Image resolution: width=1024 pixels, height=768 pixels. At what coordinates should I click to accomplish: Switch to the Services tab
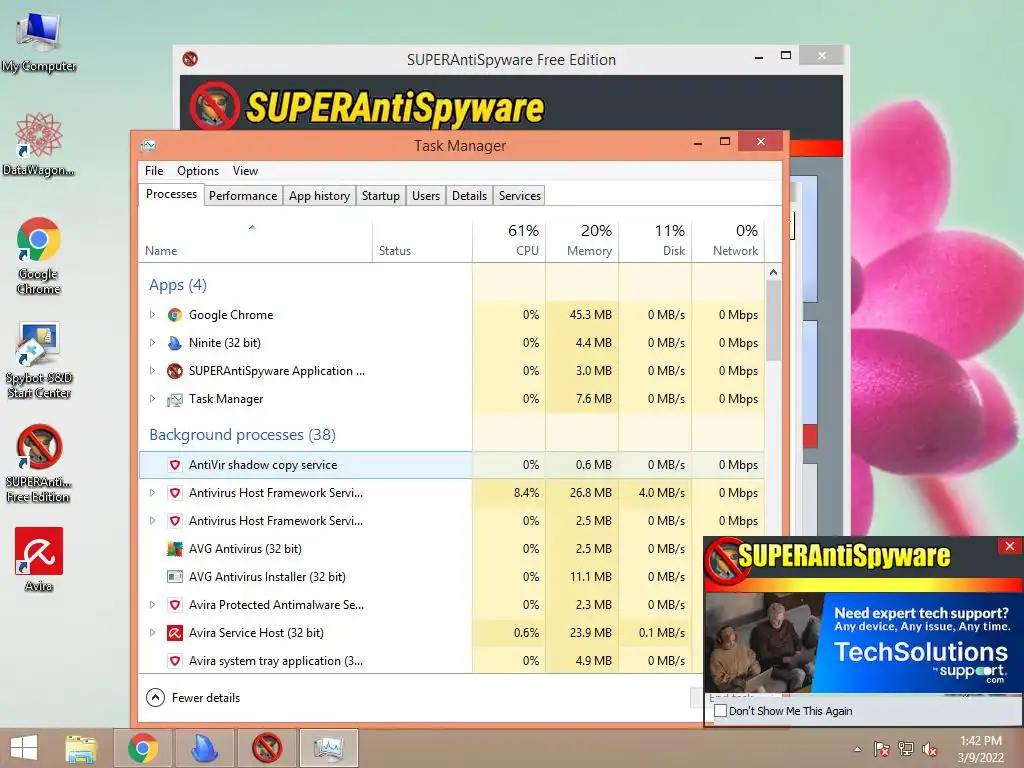click(520, 196)
